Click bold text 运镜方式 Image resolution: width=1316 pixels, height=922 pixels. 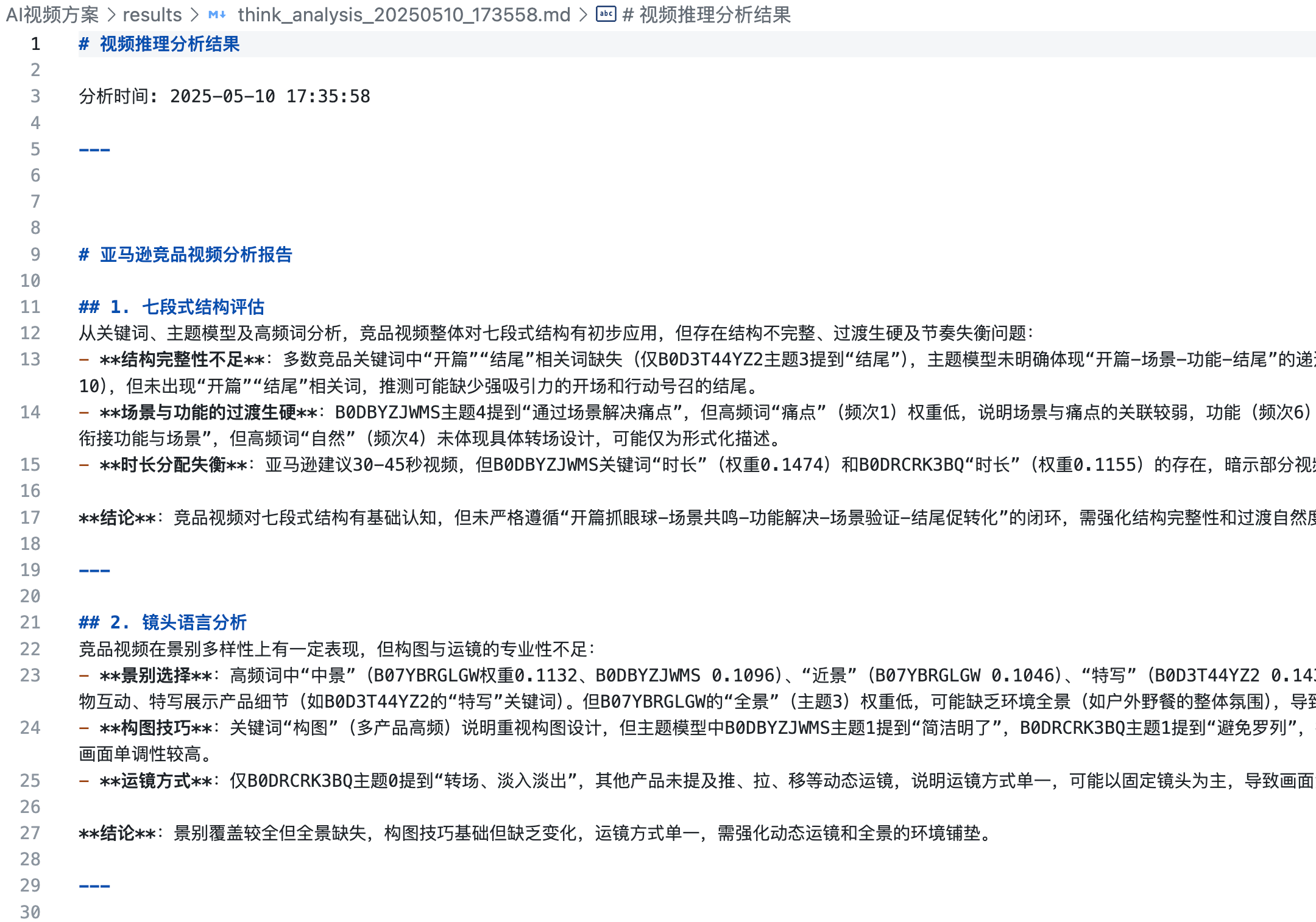tap(156, 781)
